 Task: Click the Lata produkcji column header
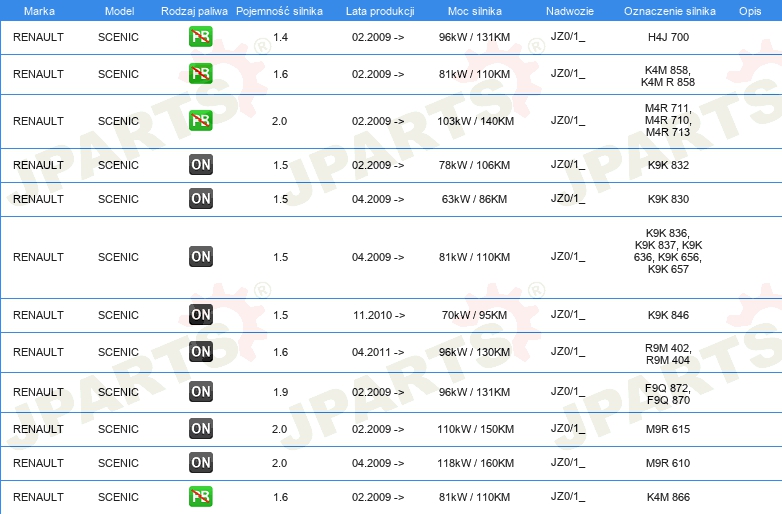coord(380,11)
